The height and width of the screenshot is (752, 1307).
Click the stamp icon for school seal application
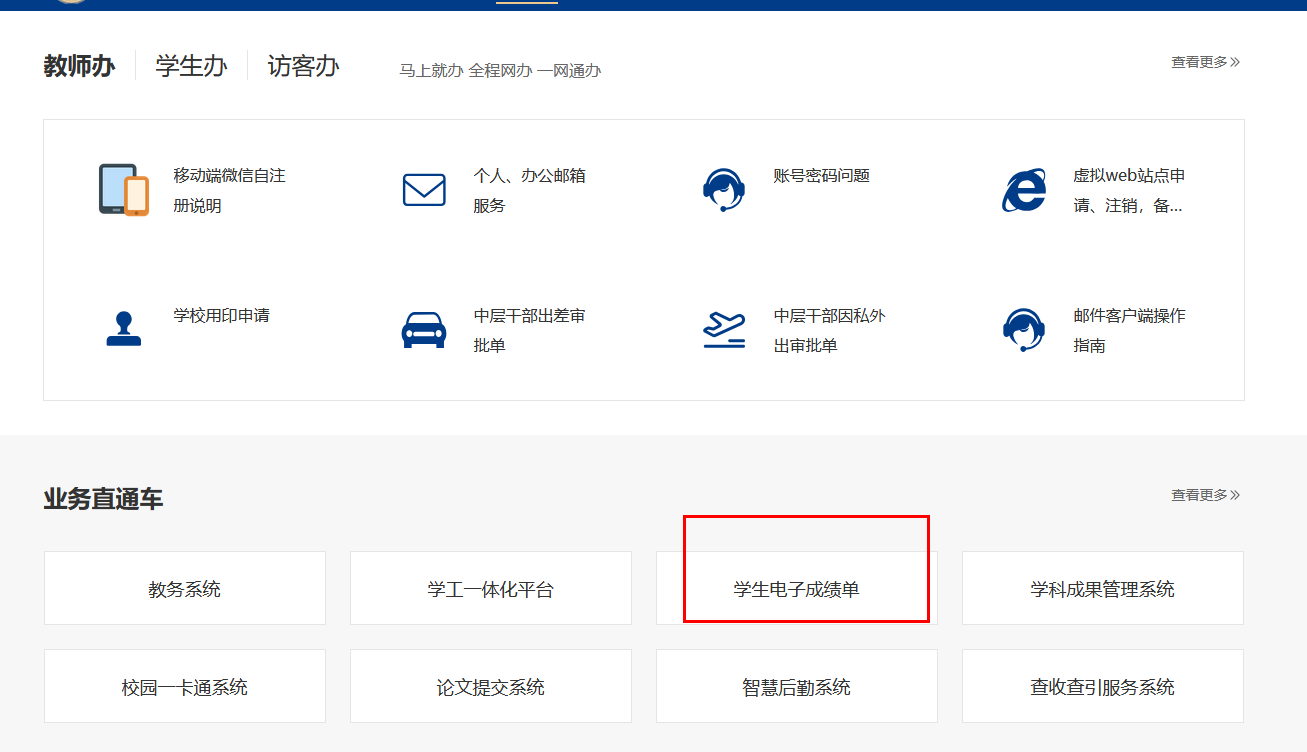123,330
